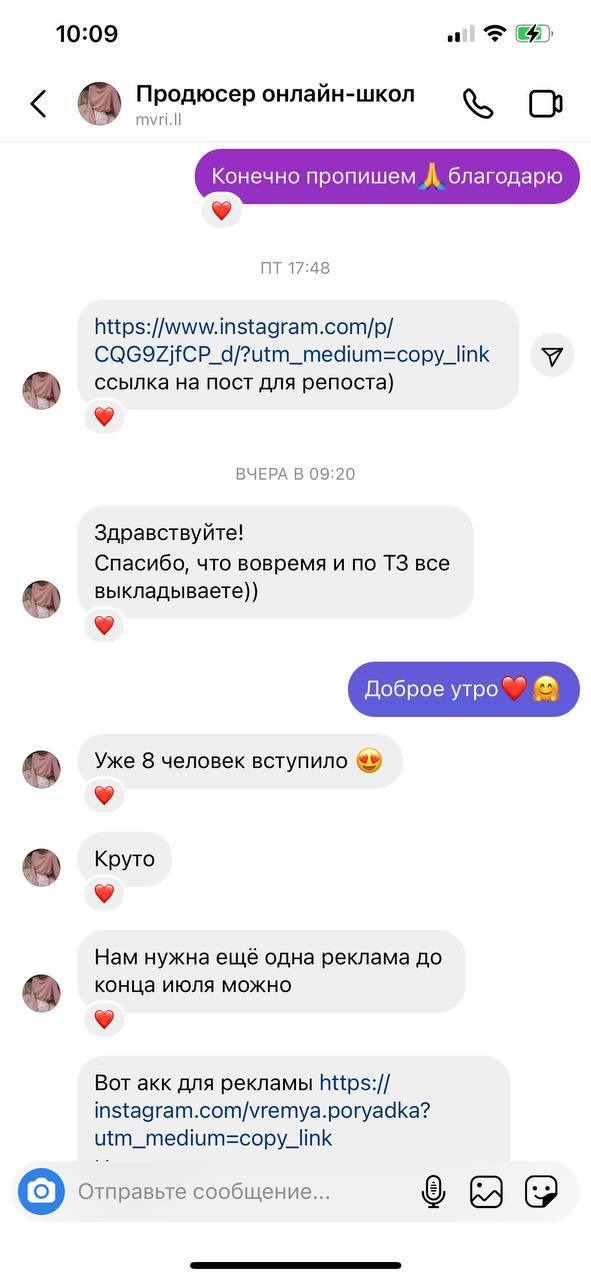Tap sender avatar next to "Круто" message
The image size is (591, 1280).
41,867
